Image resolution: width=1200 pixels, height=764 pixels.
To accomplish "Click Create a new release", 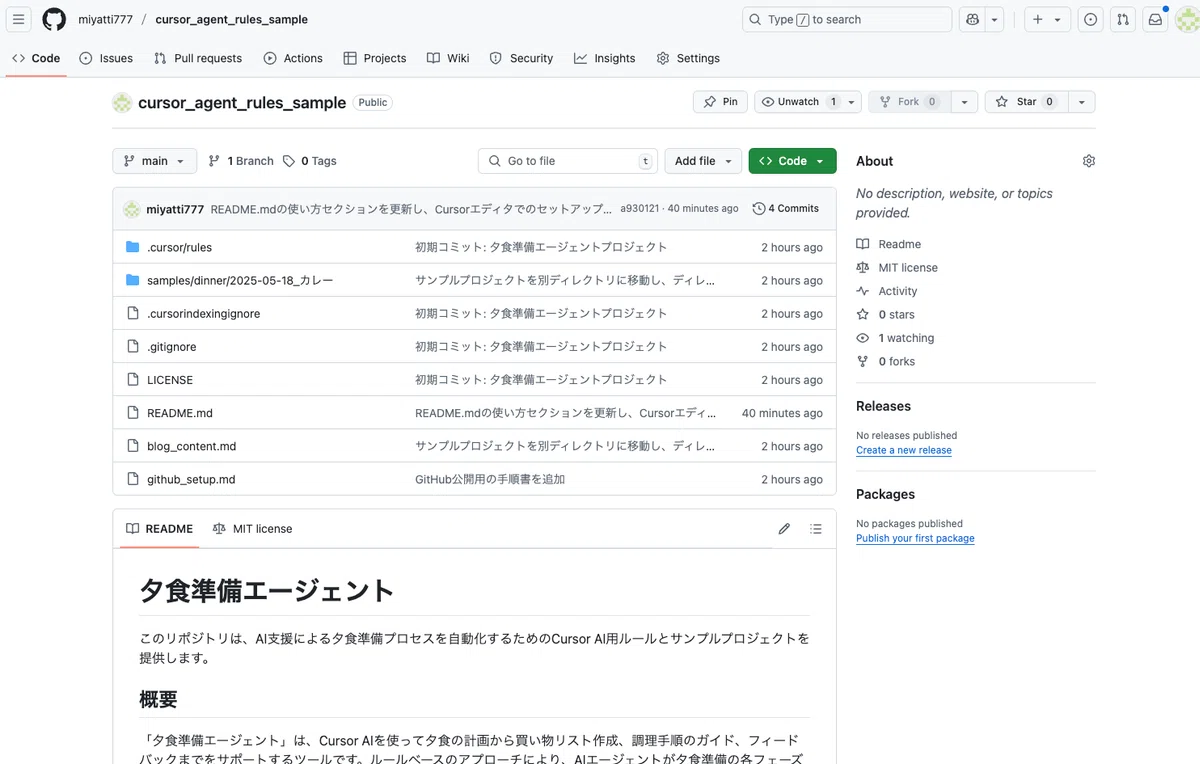I will point(904,451).
